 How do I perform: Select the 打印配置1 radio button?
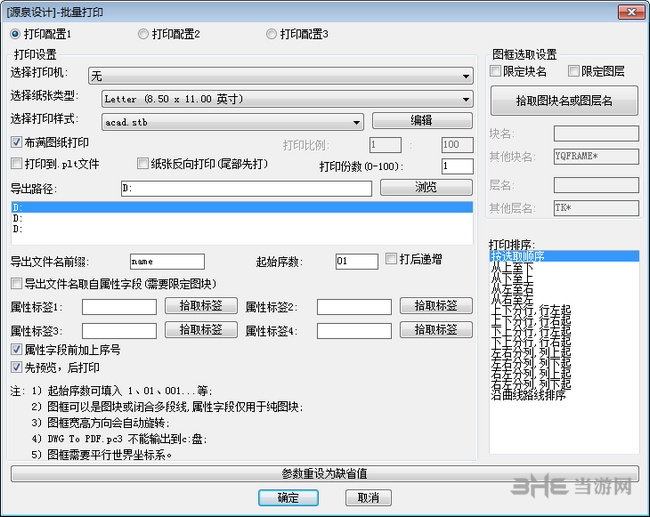tap(15, 34)
